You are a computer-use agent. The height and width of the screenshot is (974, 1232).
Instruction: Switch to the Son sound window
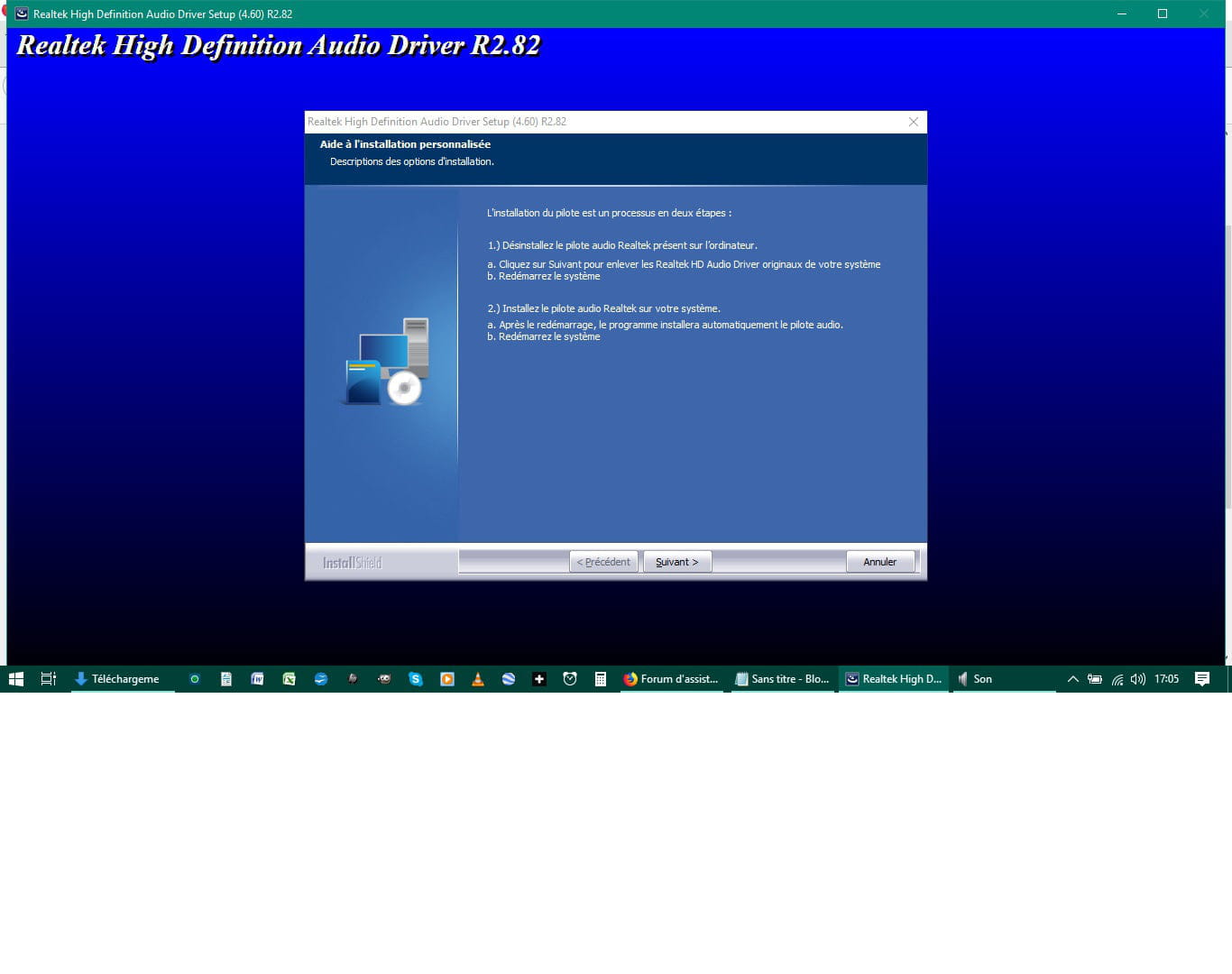1004,679
